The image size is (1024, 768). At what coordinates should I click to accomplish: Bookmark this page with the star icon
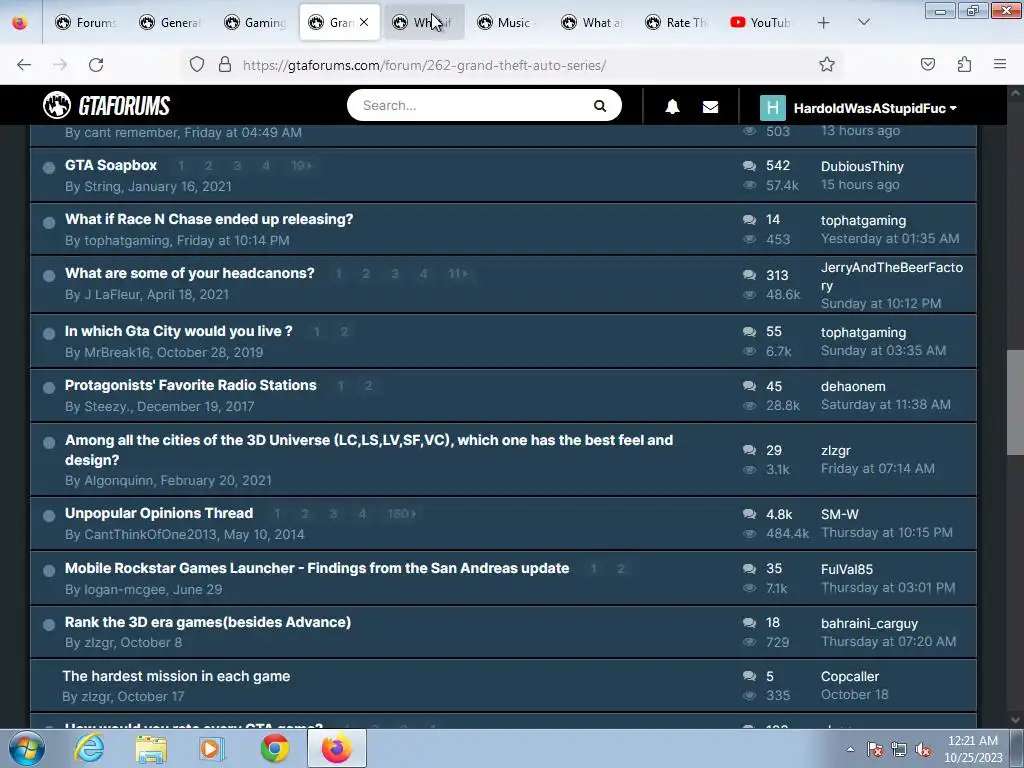coord(827,65)
